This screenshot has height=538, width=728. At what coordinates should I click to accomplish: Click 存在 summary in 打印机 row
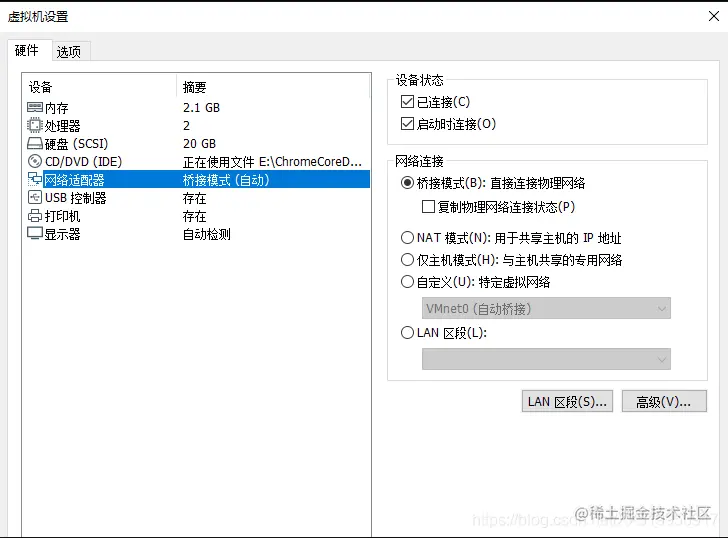pyautogui.click(x=195, y=216)
